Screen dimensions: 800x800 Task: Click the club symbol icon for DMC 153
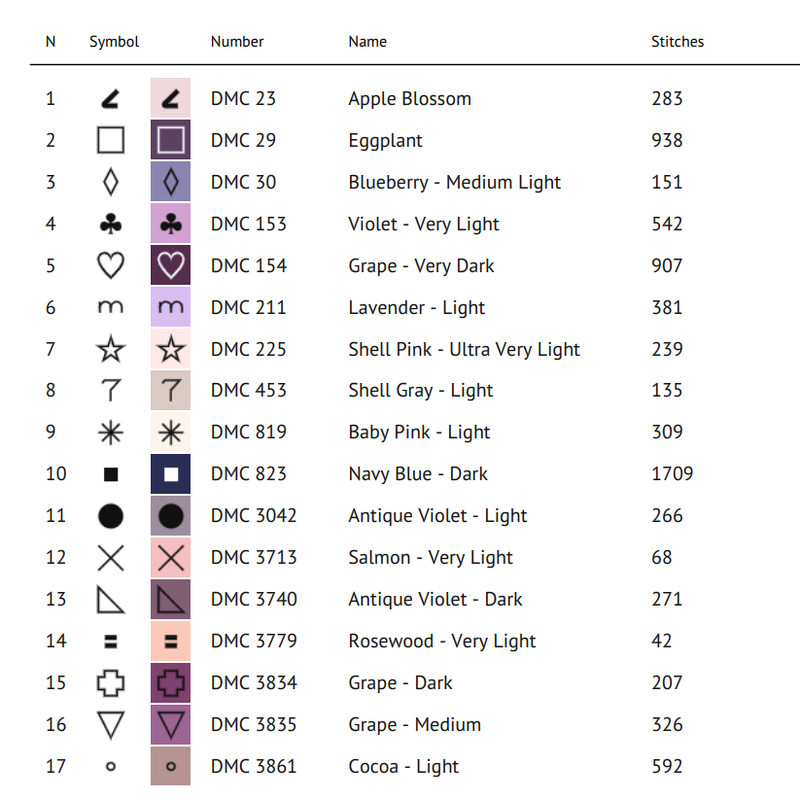pos(111,224)
